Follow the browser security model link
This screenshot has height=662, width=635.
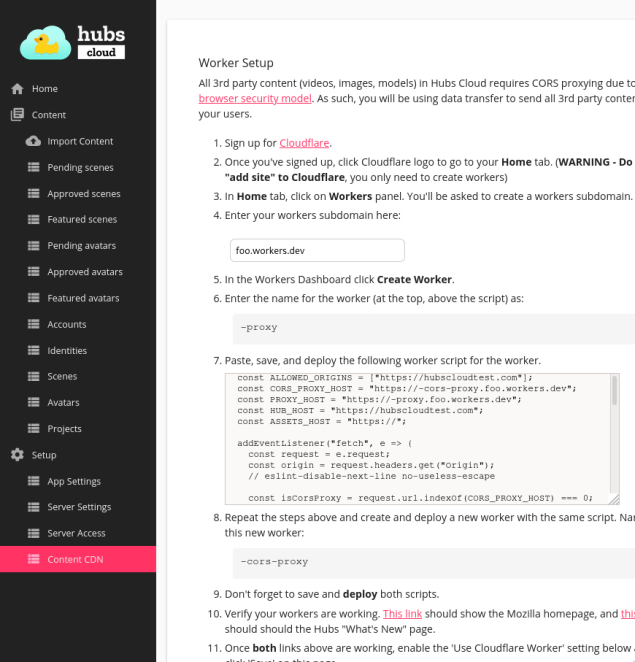[x=255, y=98]
